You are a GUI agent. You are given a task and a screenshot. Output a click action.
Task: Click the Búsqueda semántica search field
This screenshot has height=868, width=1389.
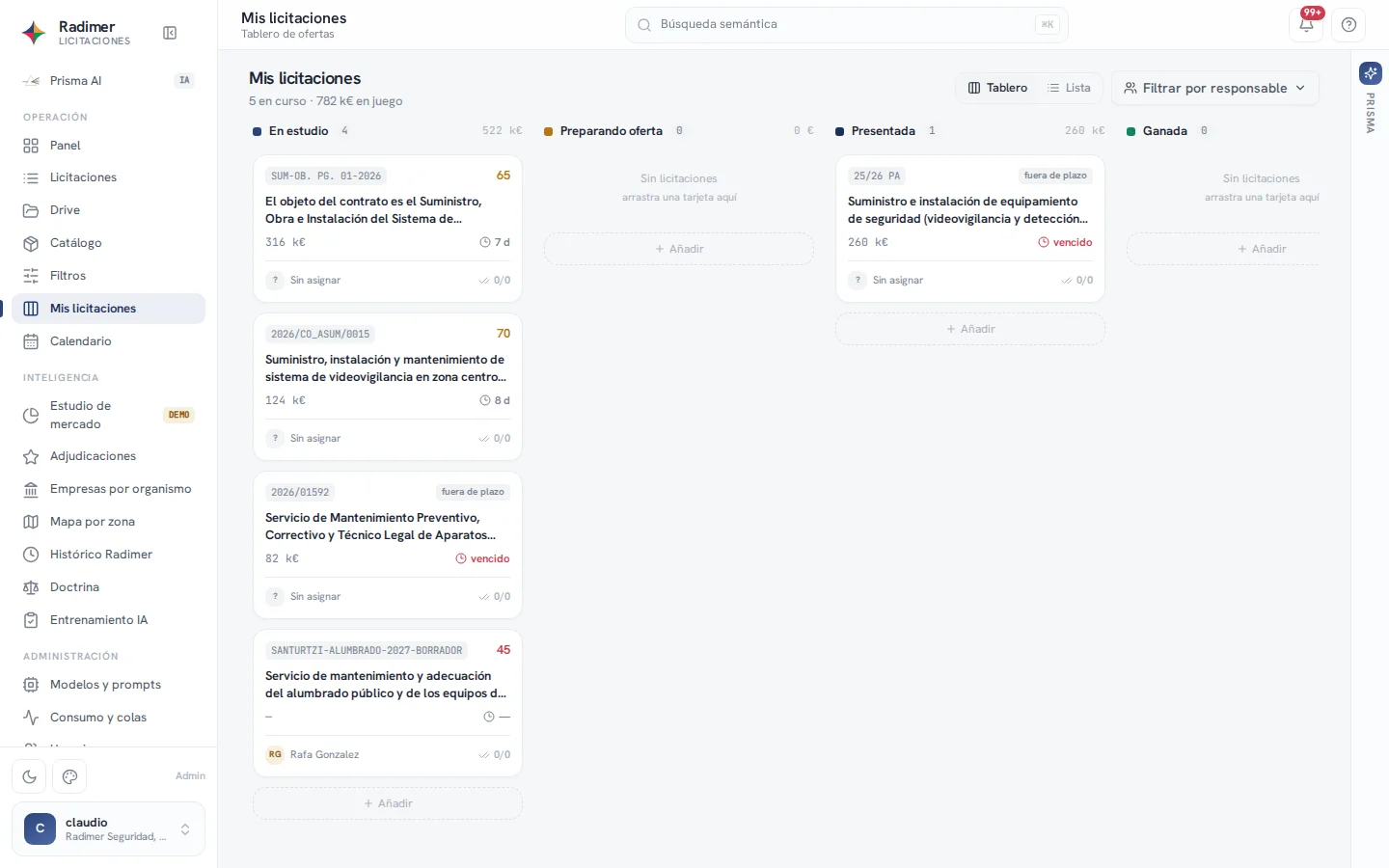point(846,25)
